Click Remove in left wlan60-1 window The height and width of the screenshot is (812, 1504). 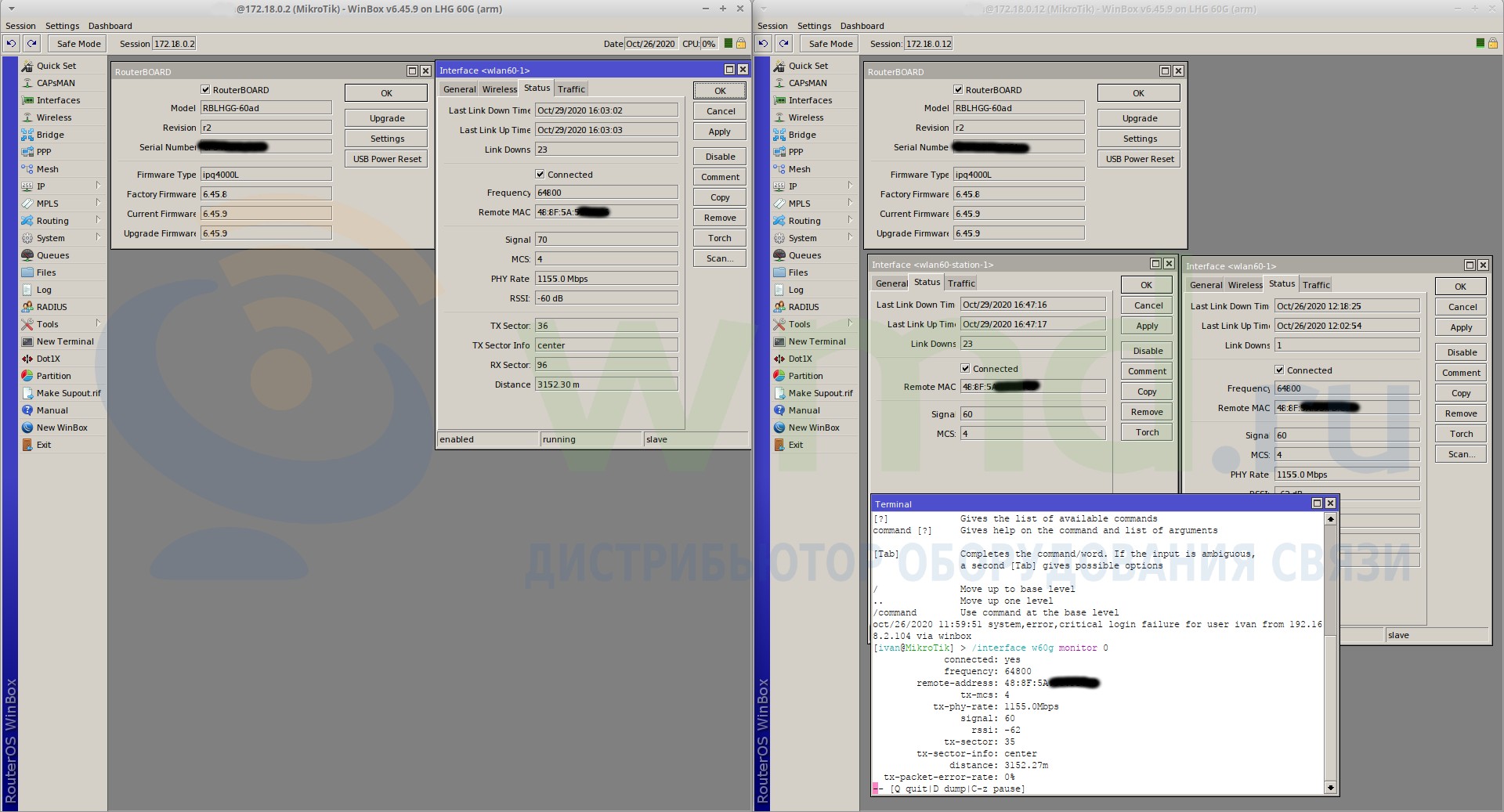(x=720, y=218)
